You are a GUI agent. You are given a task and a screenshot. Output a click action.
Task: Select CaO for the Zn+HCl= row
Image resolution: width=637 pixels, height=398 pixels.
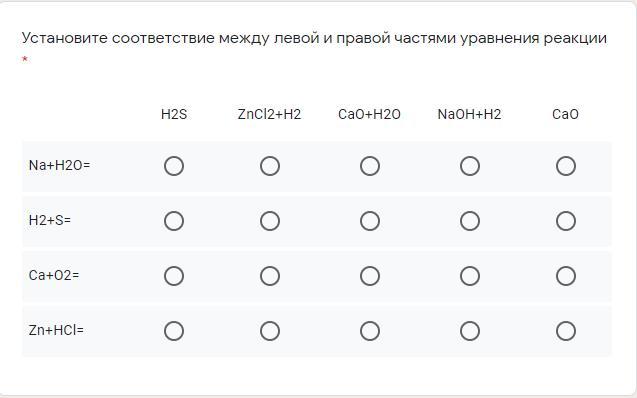tap(566, 331)
